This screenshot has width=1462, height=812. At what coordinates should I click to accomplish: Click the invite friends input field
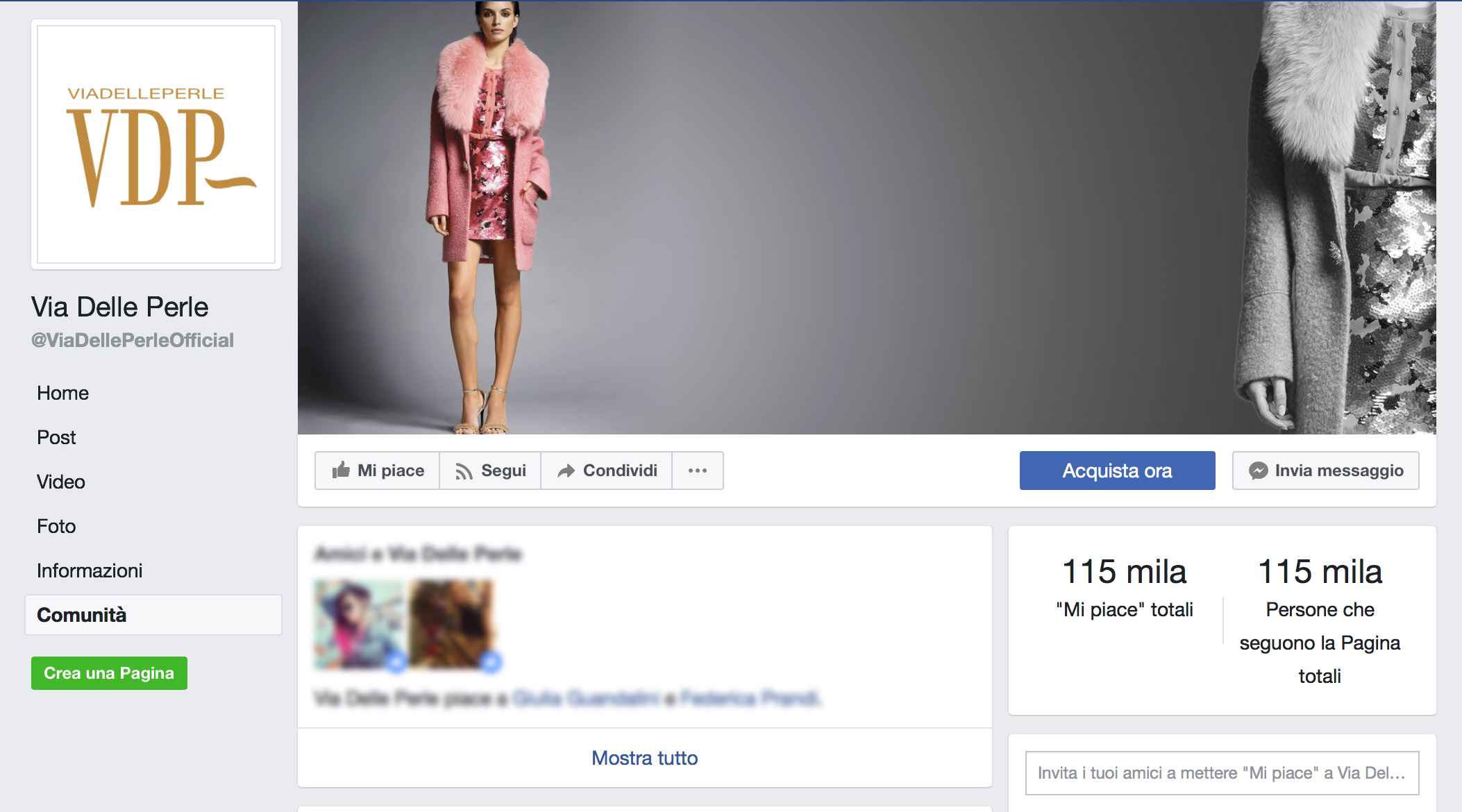(x=1221, y=773)
